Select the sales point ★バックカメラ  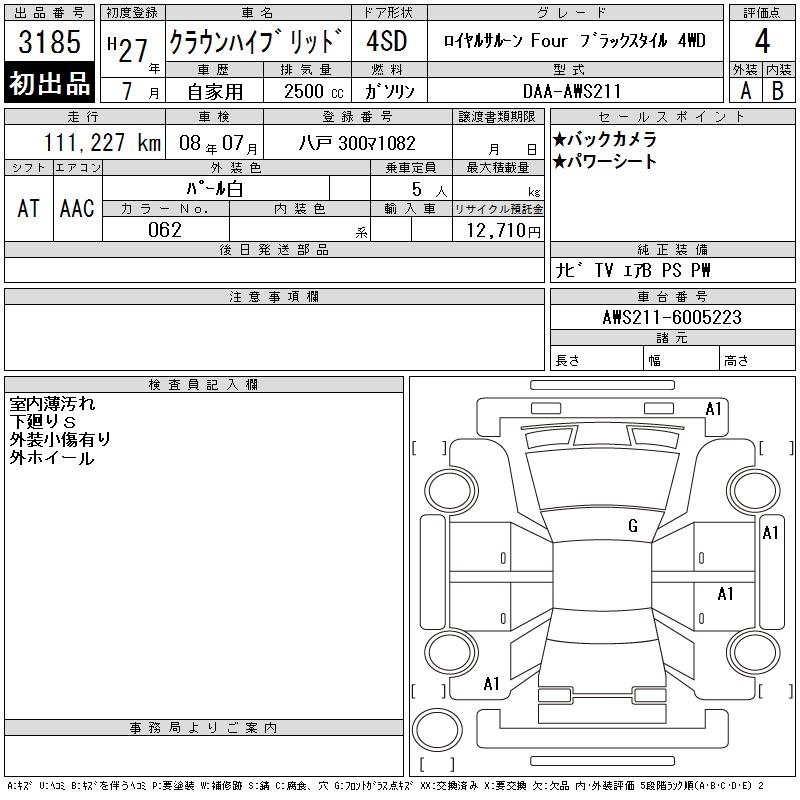(x=605, y=139)
